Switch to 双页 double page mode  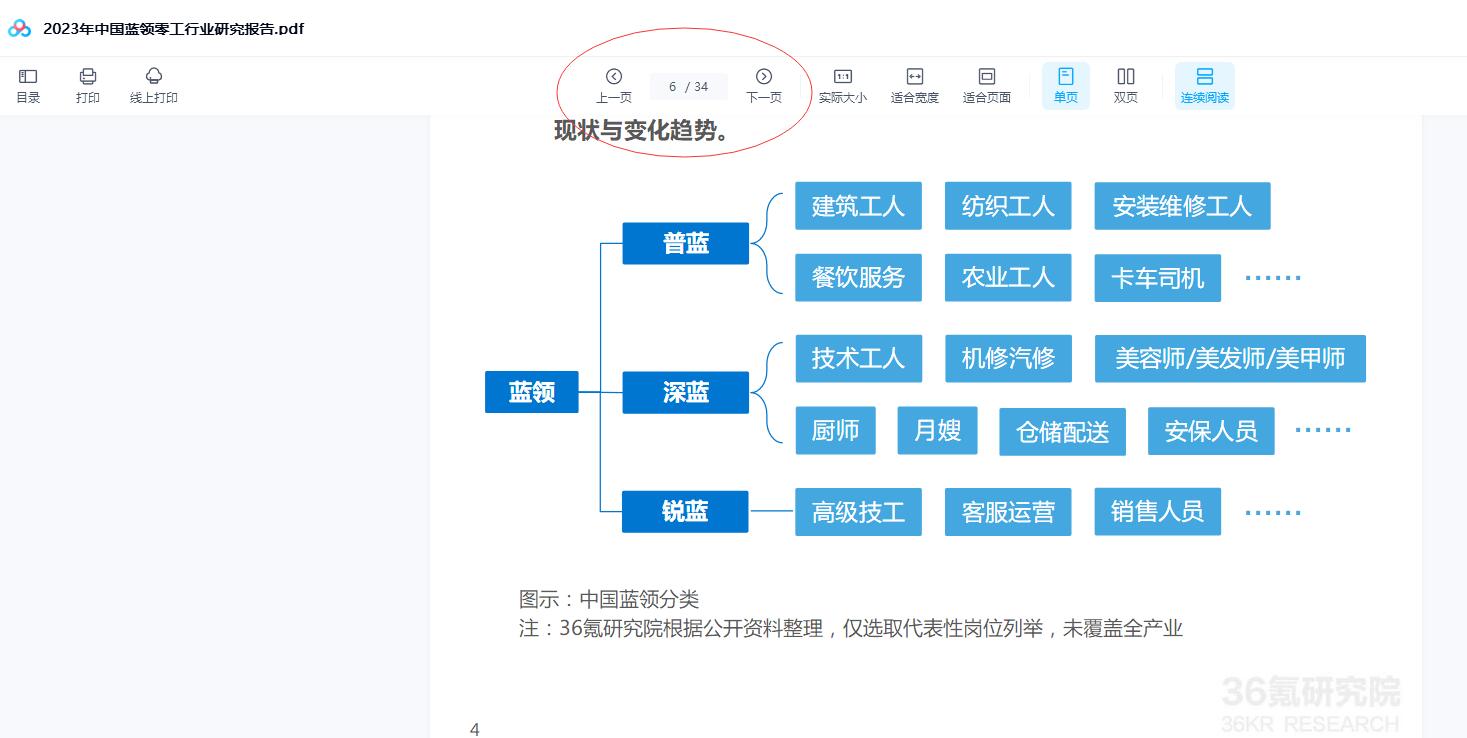pyautogui.click(x=1126, y=85)
